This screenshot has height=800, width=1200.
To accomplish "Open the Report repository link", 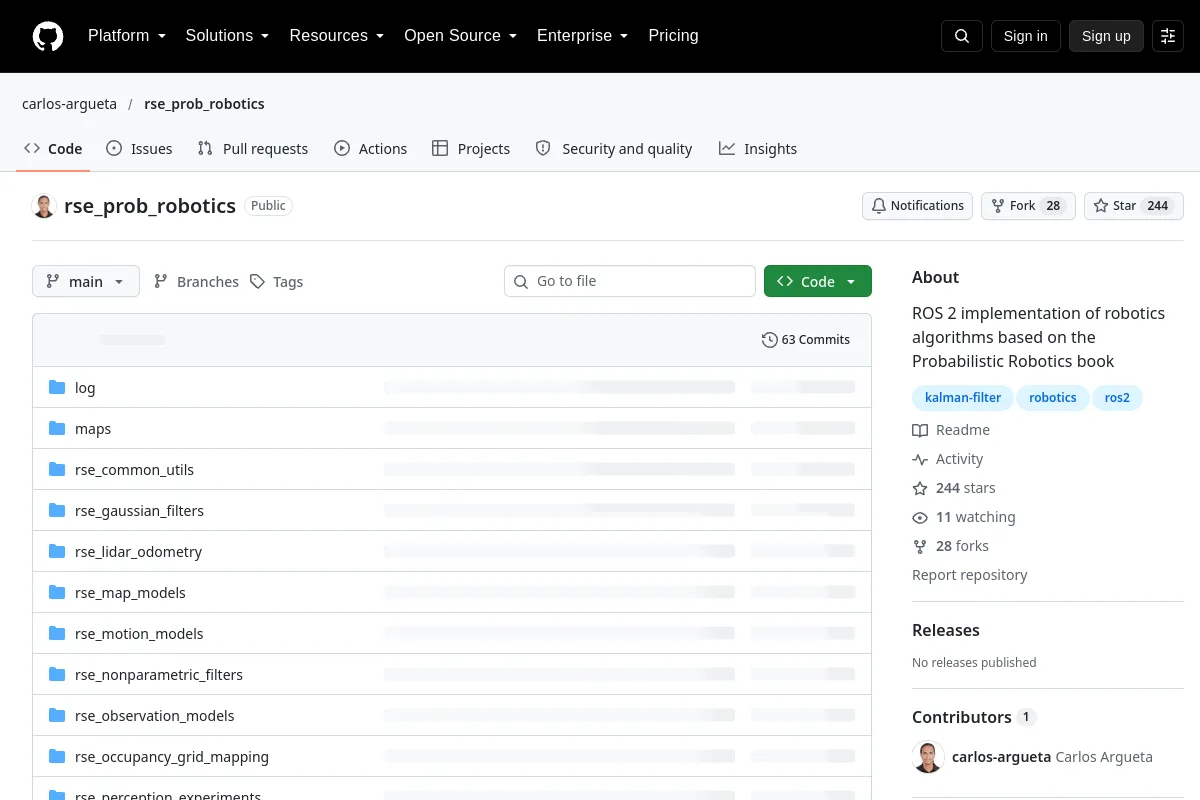I will [970, 575].
